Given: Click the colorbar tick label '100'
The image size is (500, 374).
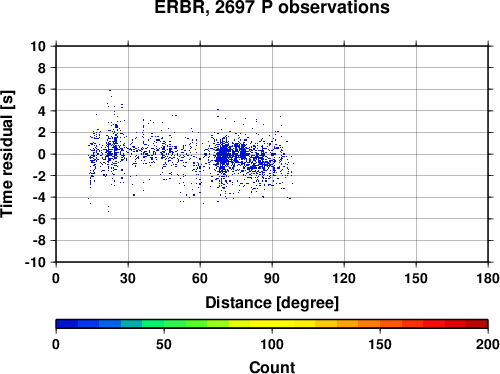Looking at the screenshot, I should tap(272, 344).
